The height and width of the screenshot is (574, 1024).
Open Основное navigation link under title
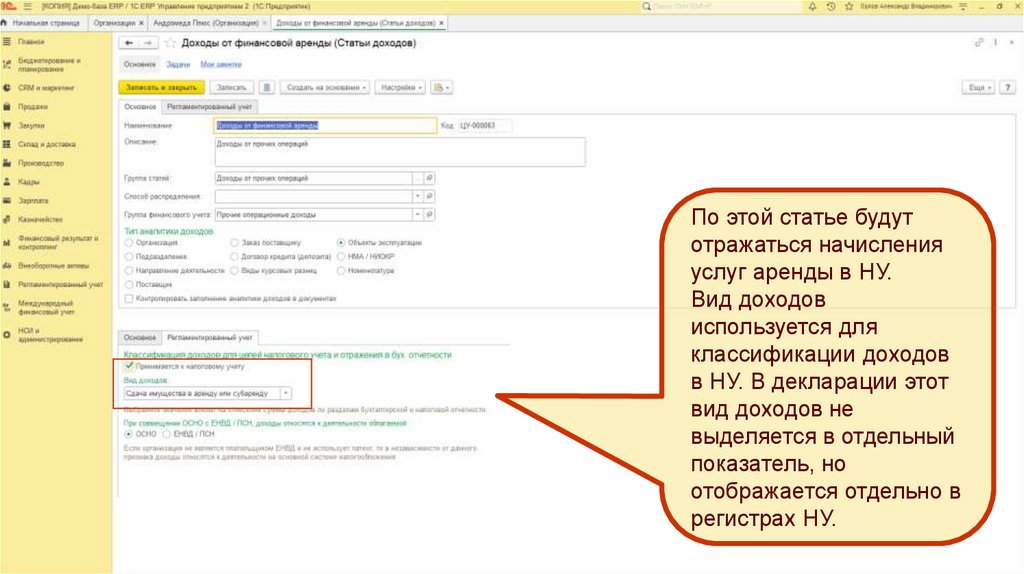click(x=140, y=65)
